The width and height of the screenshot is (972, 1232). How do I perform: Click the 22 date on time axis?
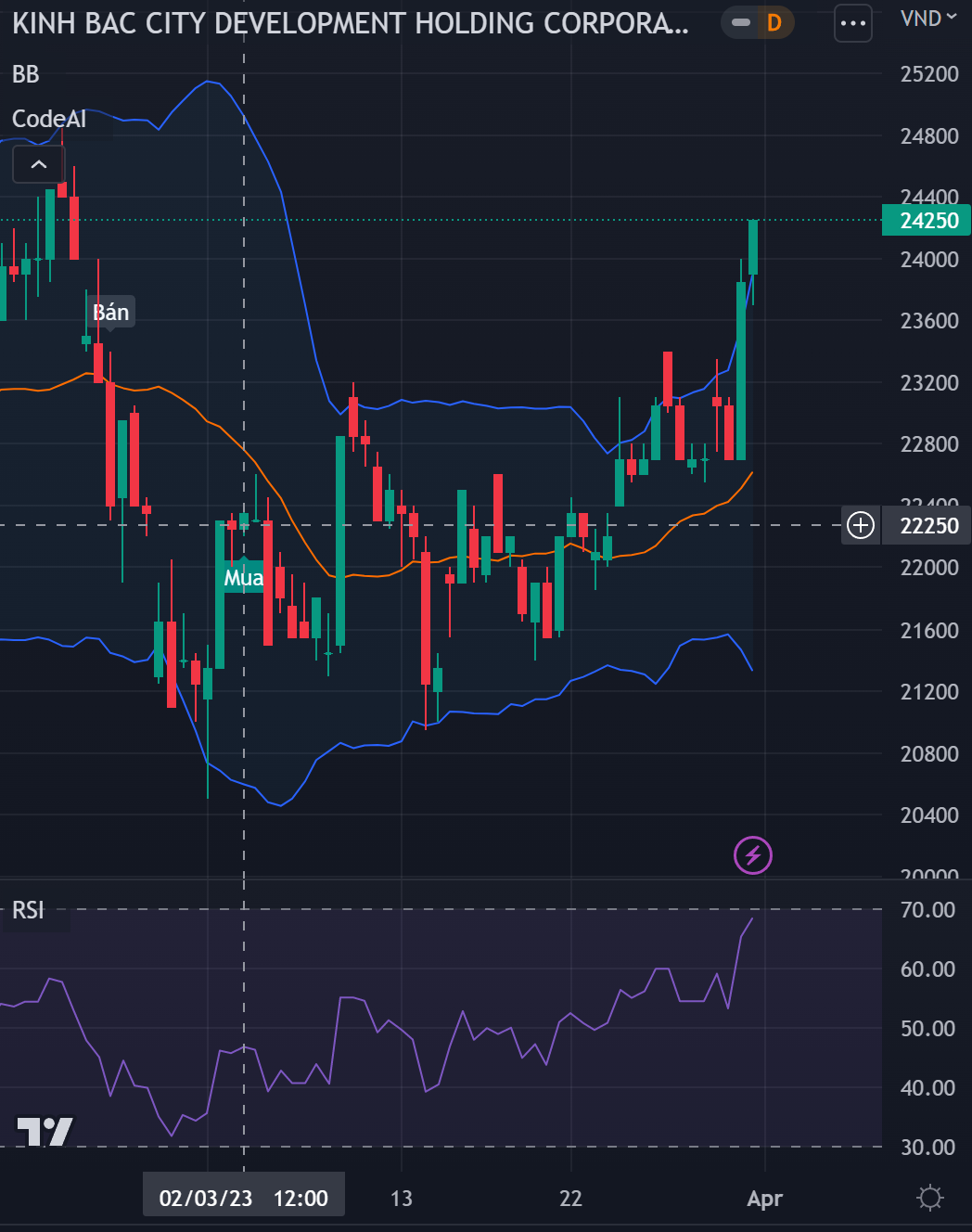click(x=571, y=1199)
